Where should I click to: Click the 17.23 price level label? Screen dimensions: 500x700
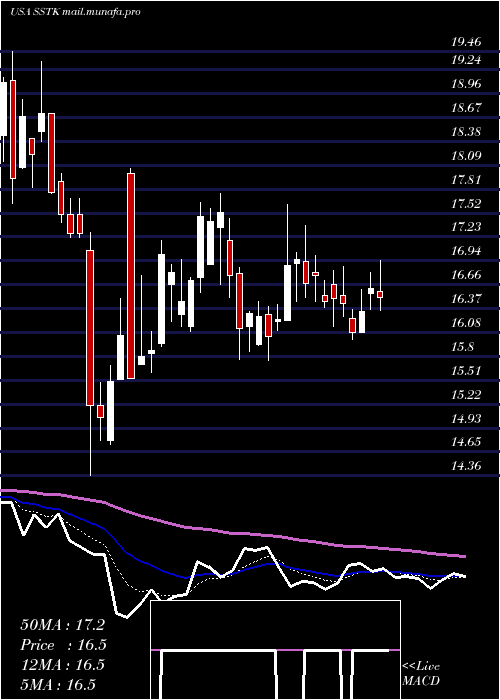466,227
